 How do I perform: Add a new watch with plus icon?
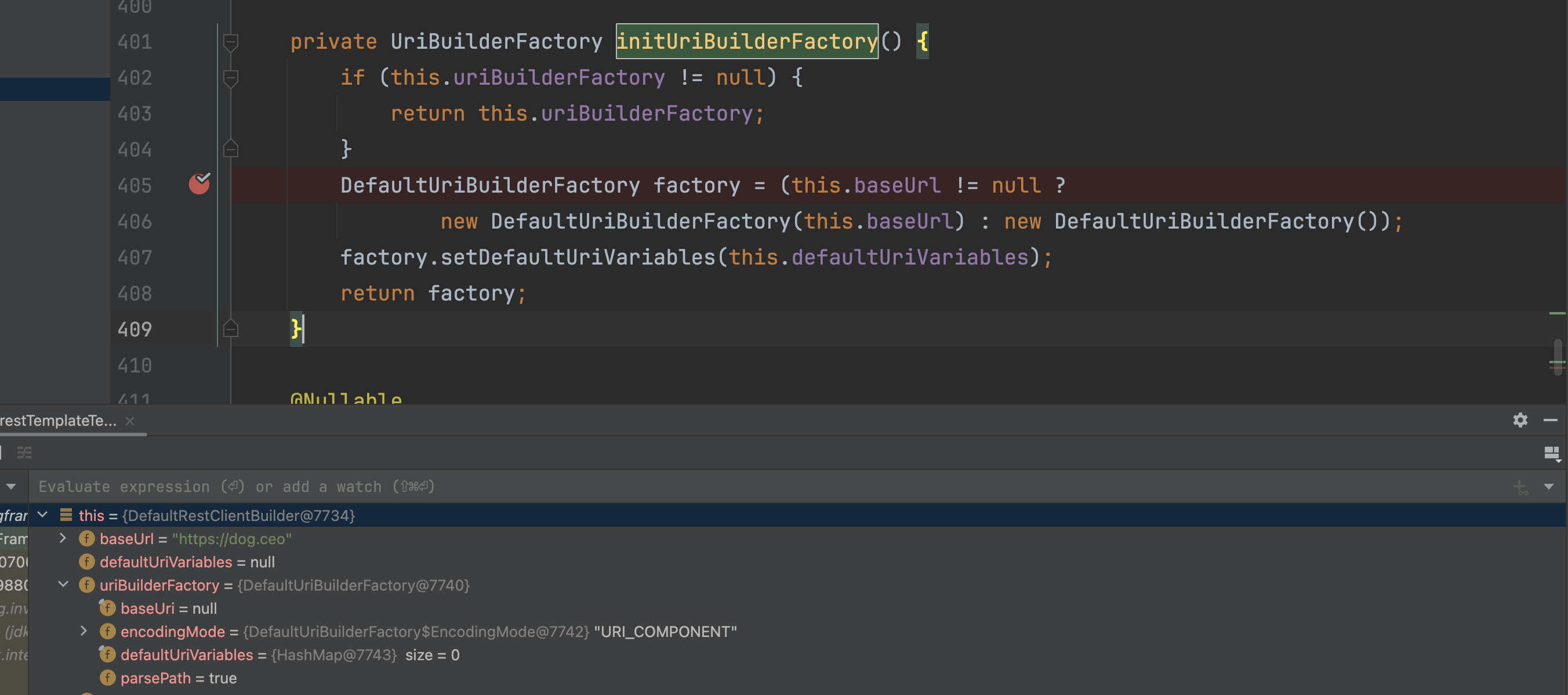pyautogui.click(x=1520, y=487)
